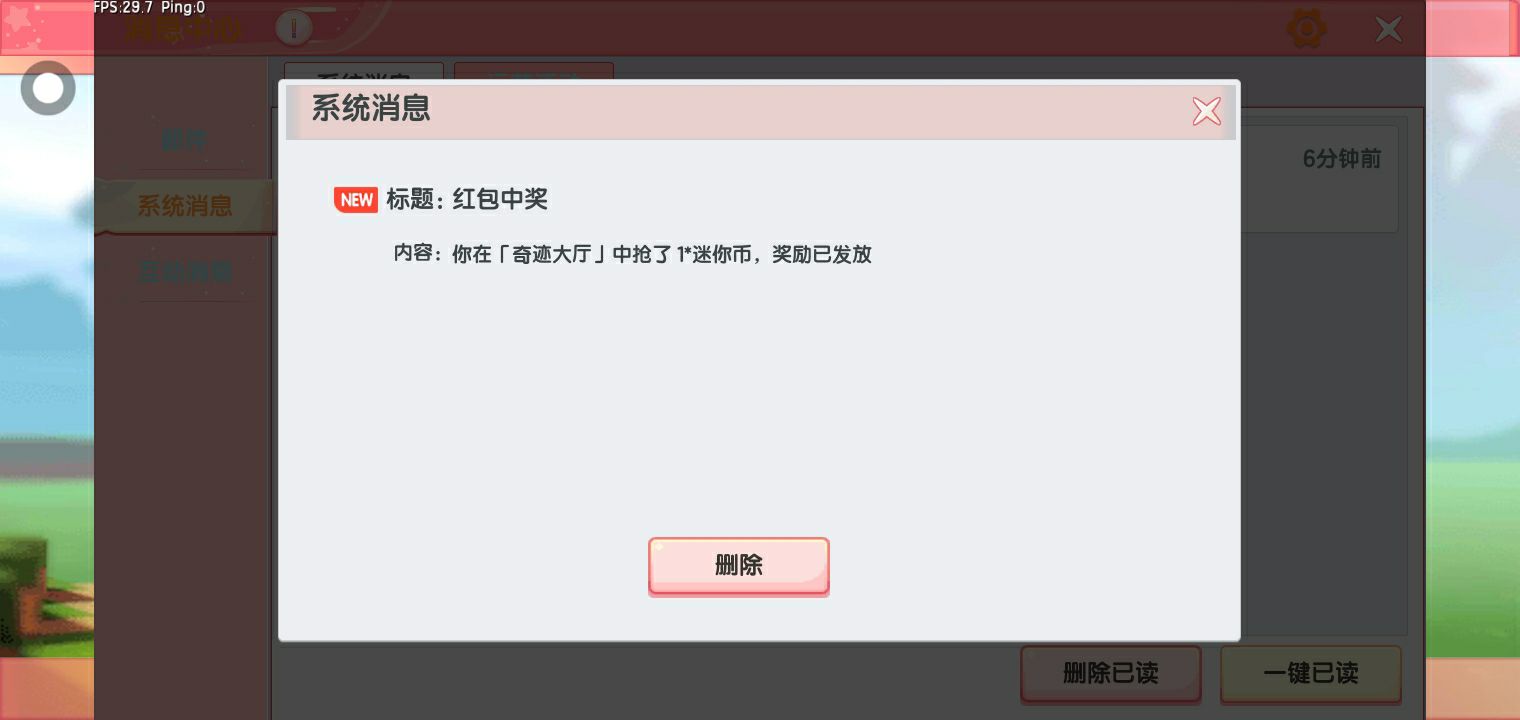Open message settings via gear icon
Image resolution: width=1520 pixels, height=720 pixels.
[1306, 29]
